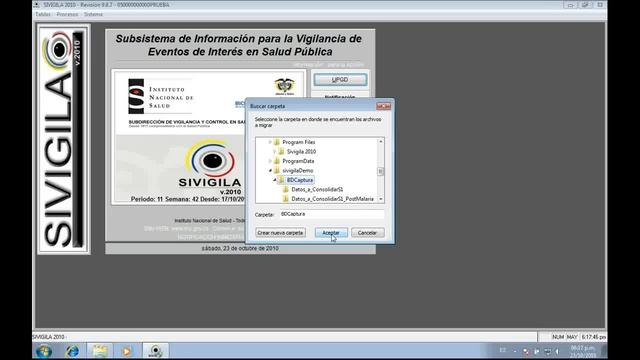Open the Procesos menu
Image resolution: width=640 pixels, height=360 pixels.
click(67, 14)
